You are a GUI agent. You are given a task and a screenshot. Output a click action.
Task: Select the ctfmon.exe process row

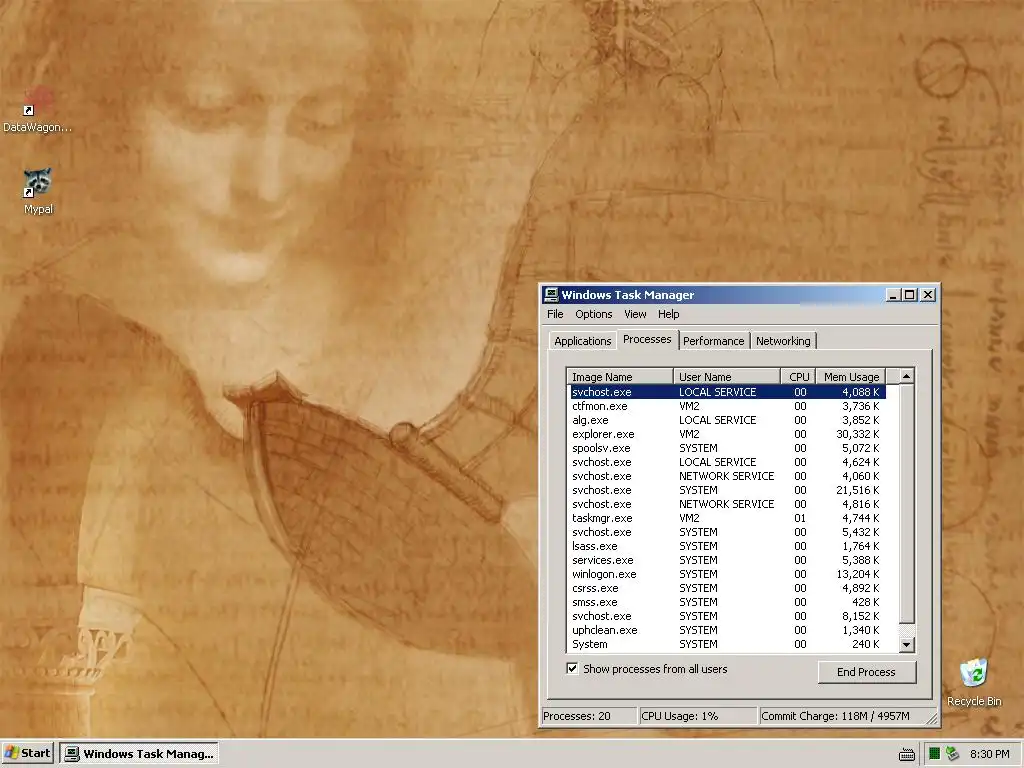point(726,406)
